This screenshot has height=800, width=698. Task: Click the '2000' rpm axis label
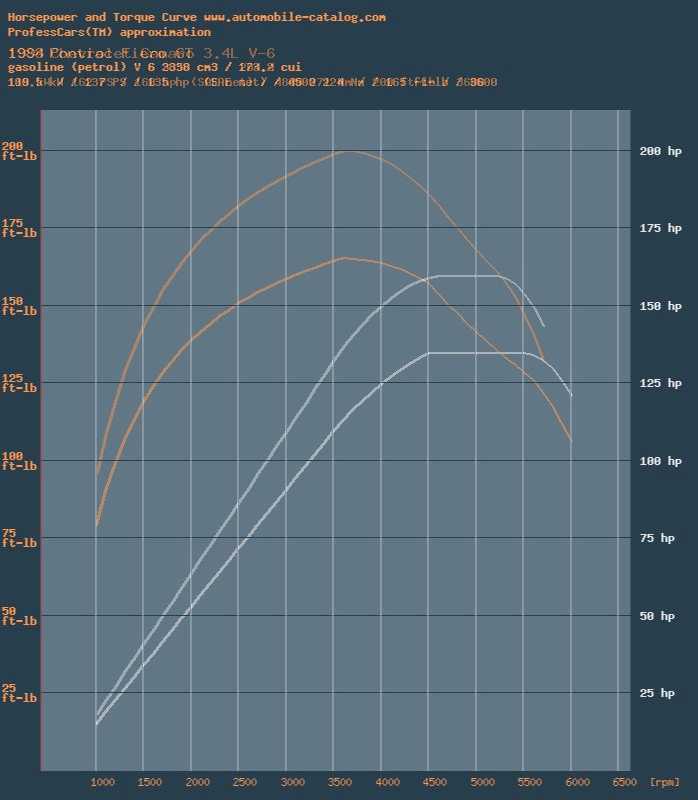pyautogui.click(x=197, y=782)
